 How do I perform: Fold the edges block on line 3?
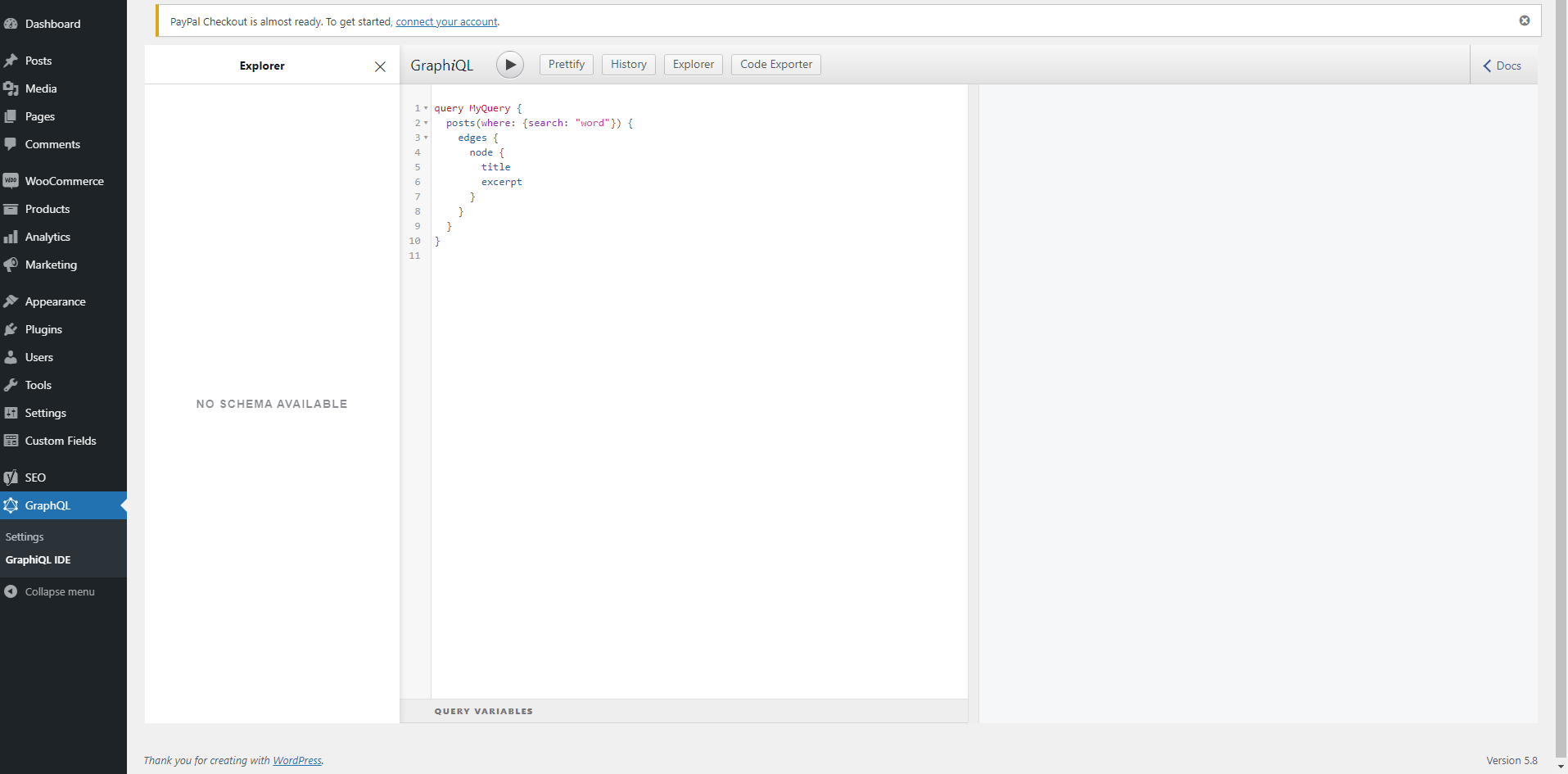click(426, 138)
